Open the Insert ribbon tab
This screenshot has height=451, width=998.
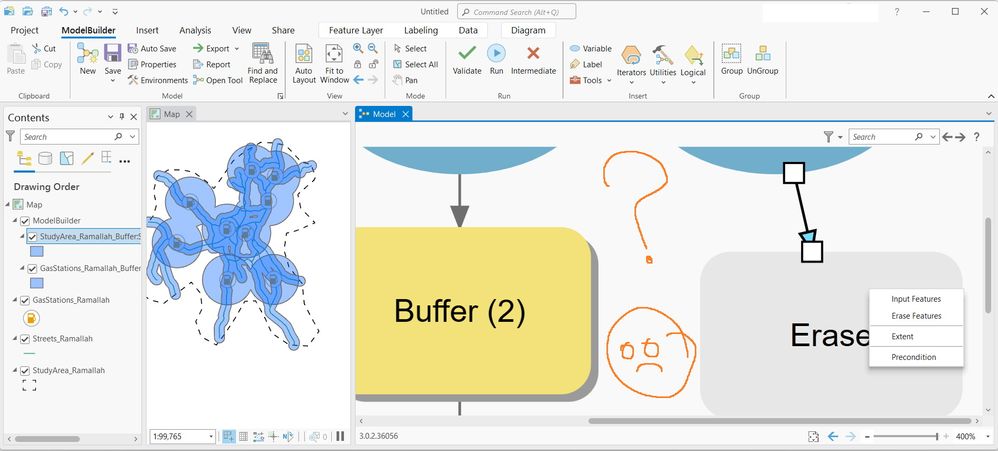point(147,30)
